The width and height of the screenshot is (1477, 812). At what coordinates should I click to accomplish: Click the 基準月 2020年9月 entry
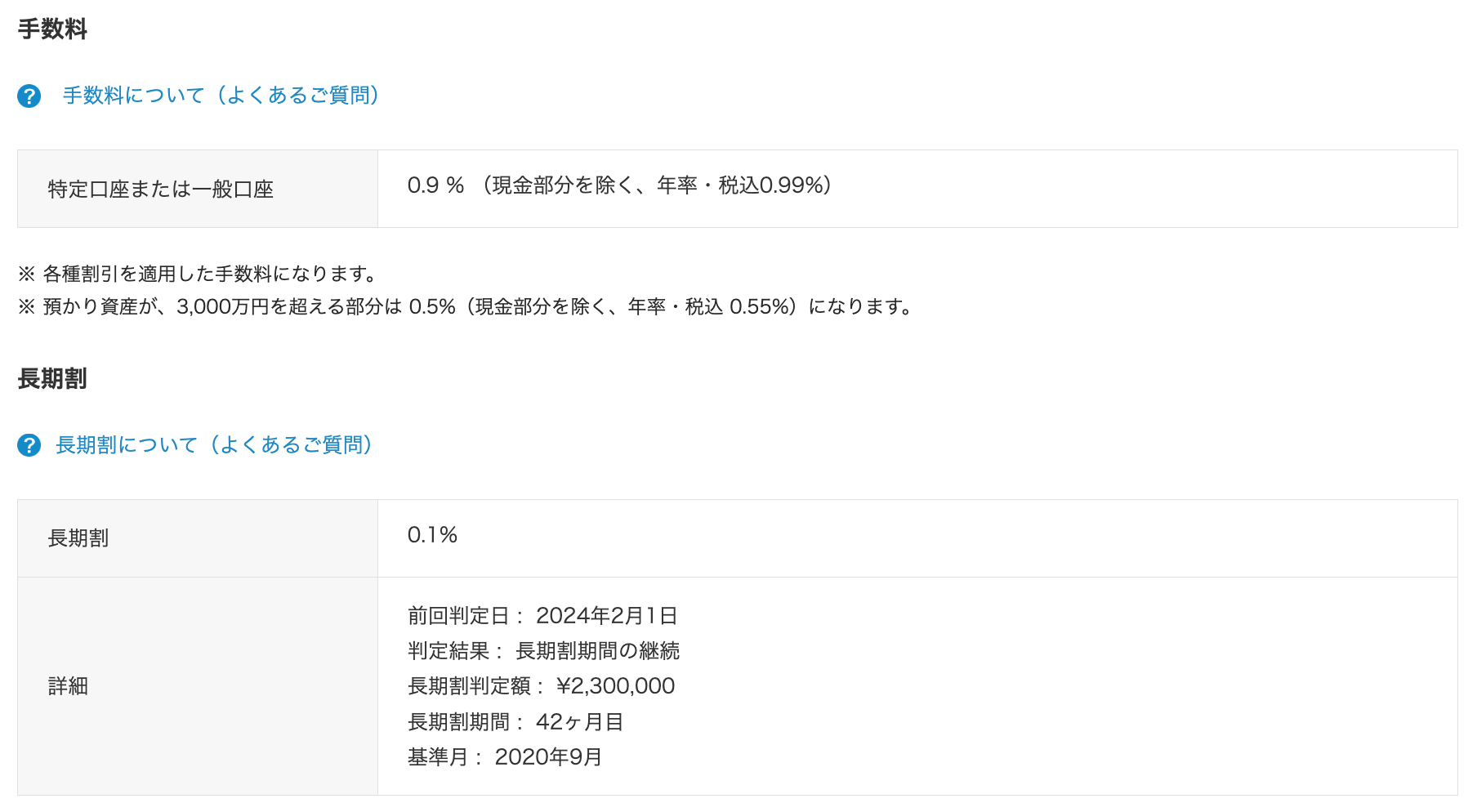coord(503,756)
